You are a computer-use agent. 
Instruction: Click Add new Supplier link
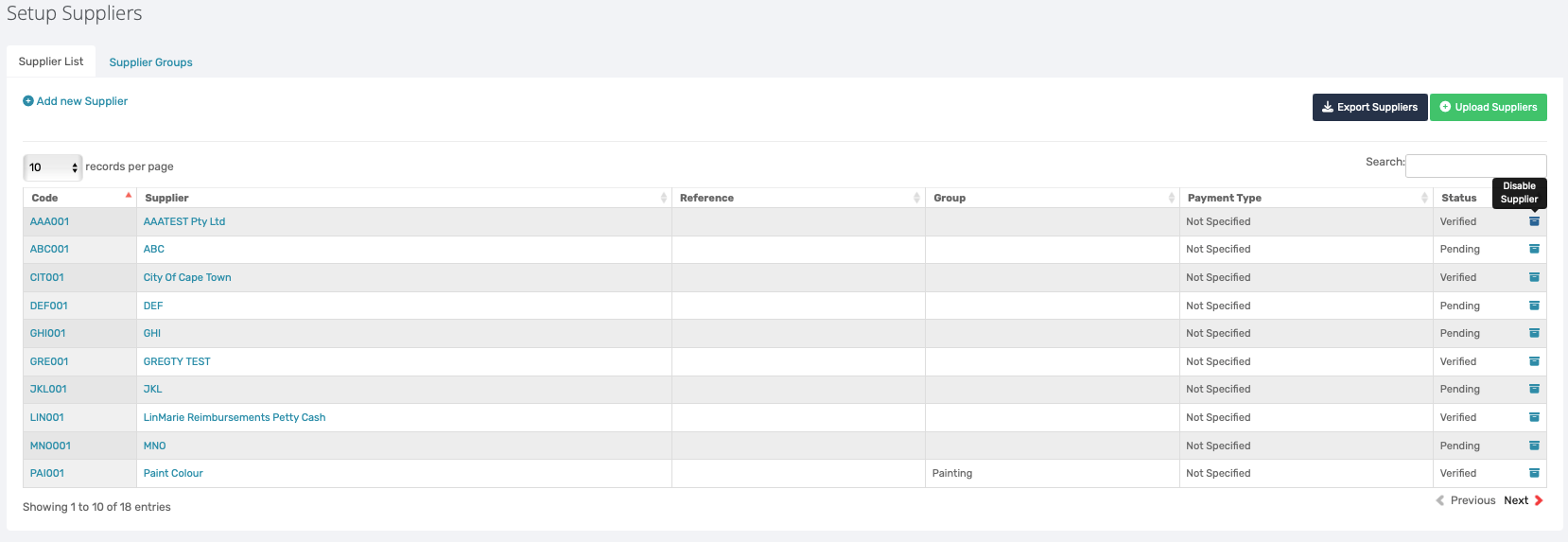75,101
